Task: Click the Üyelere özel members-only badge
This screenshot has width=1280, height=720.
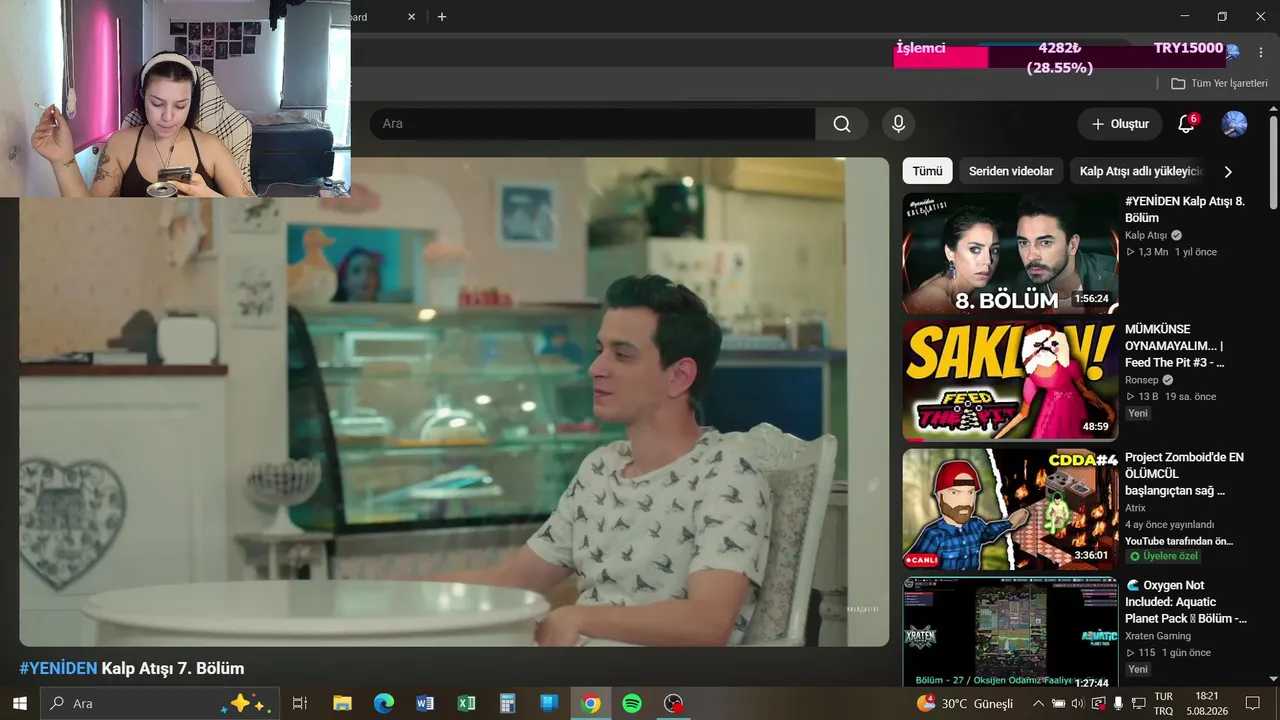Action: pos(1163,556)
